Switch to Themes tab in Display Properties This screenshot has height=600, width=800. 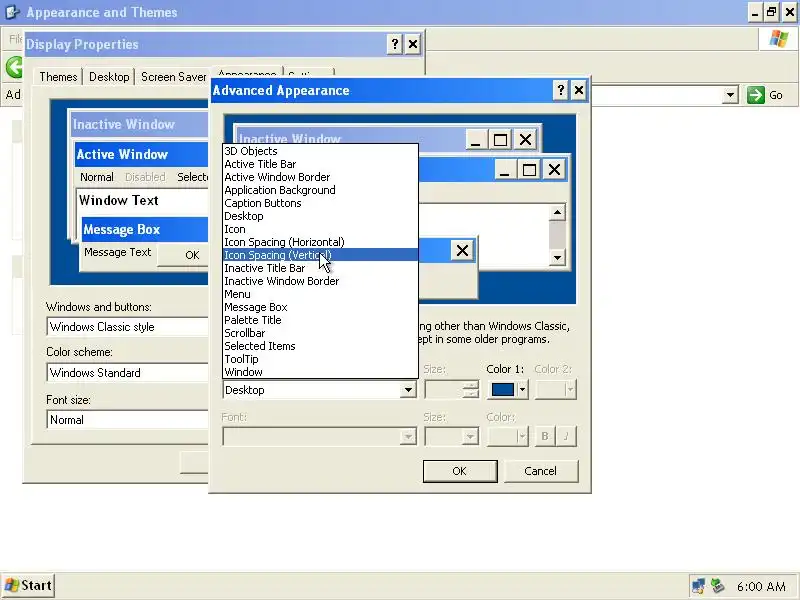(58, 77)
